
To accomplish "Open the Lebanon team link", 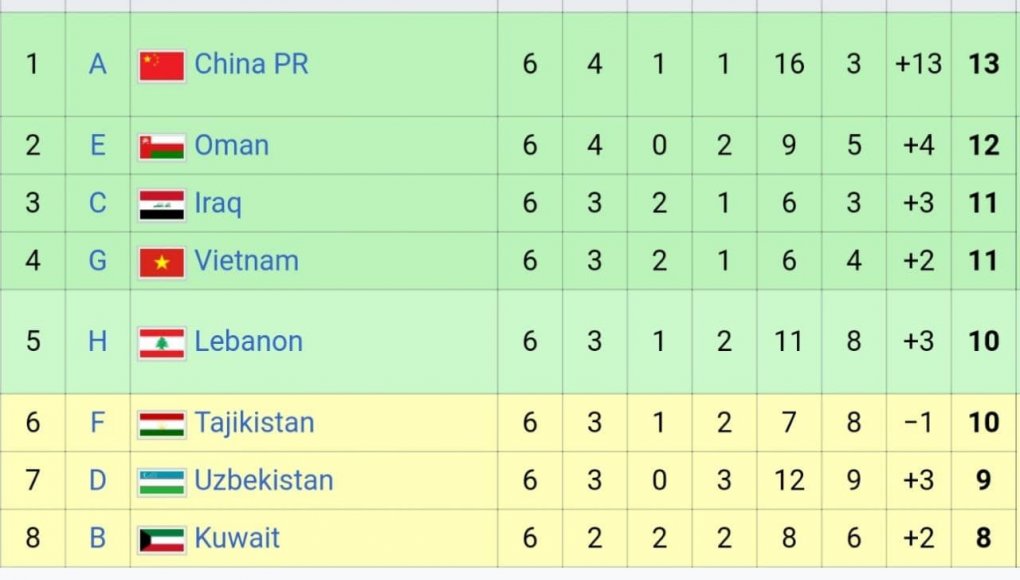I will click(x=248, y=341).
